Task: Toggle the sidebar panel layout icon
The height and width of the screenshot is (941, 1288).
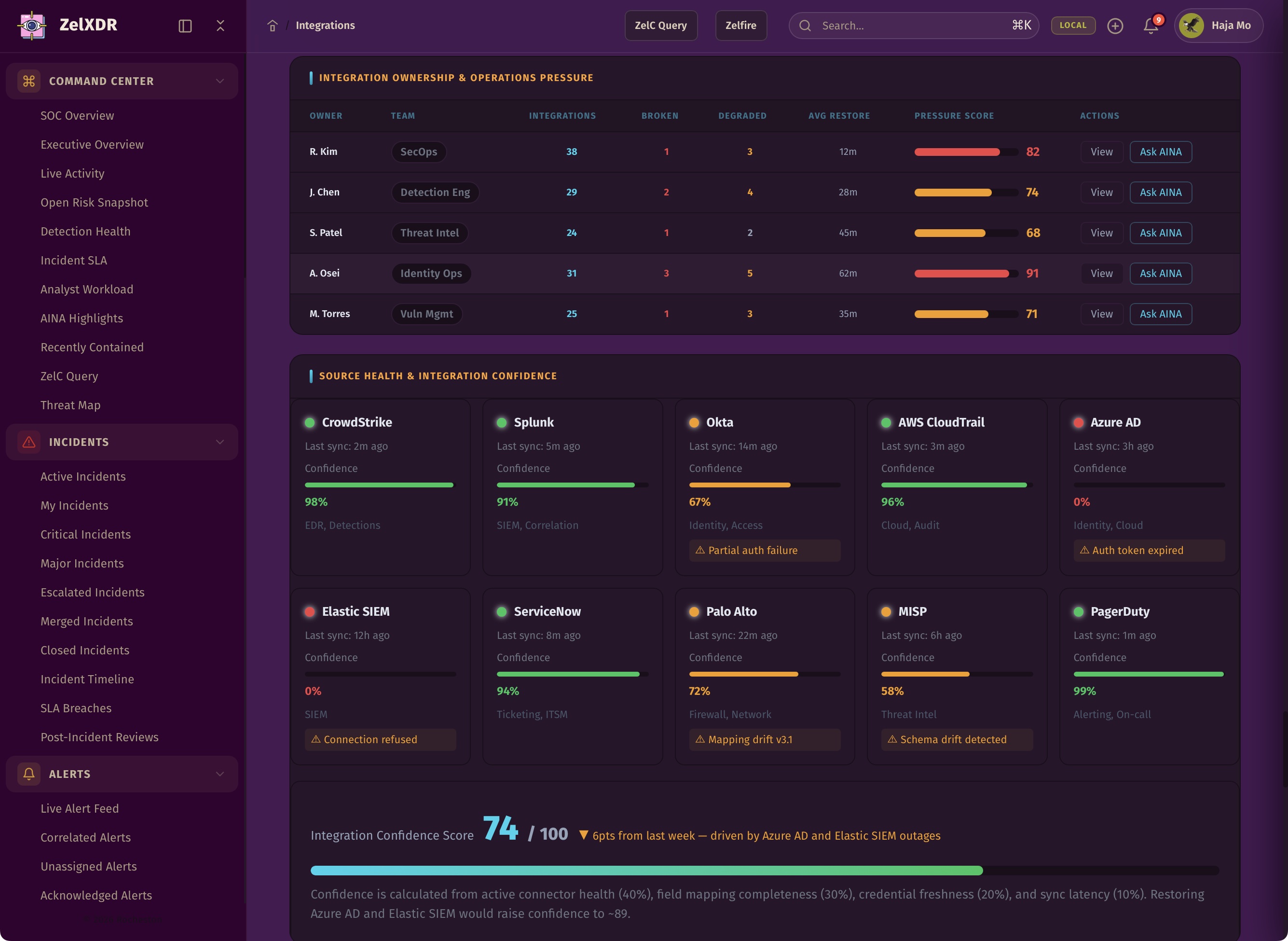Action: tap(185, 26)
